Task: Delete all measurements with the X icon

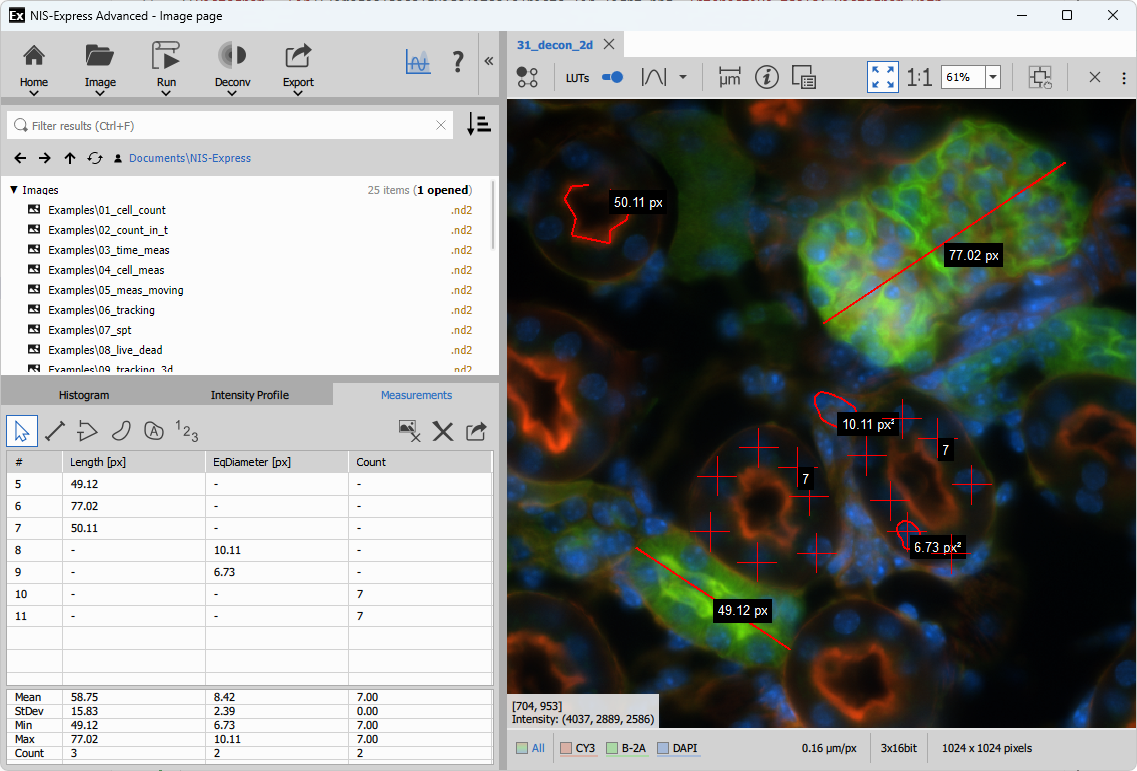Action: tap(443, 431)
